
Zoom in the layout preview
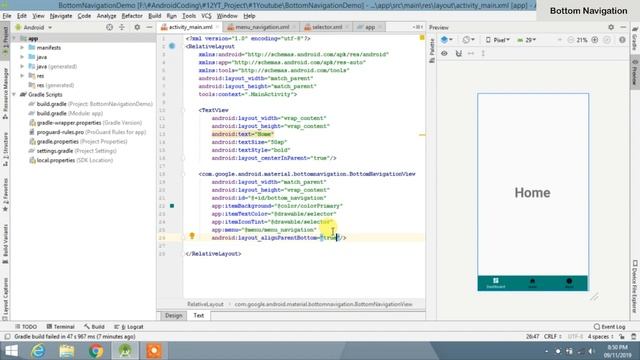pos(595,40)
